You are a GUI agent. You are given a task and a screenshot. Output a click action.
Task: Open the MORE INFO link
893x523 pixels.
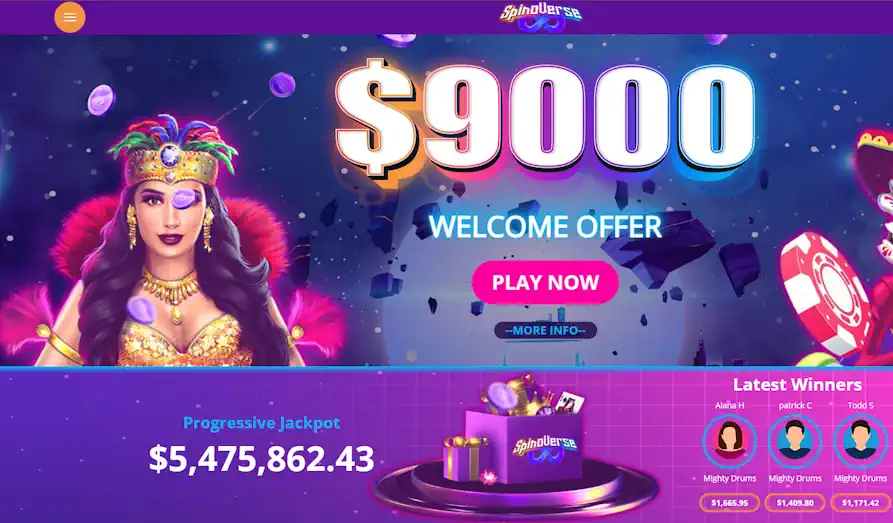pyautogui.click(x=545, y=330)
